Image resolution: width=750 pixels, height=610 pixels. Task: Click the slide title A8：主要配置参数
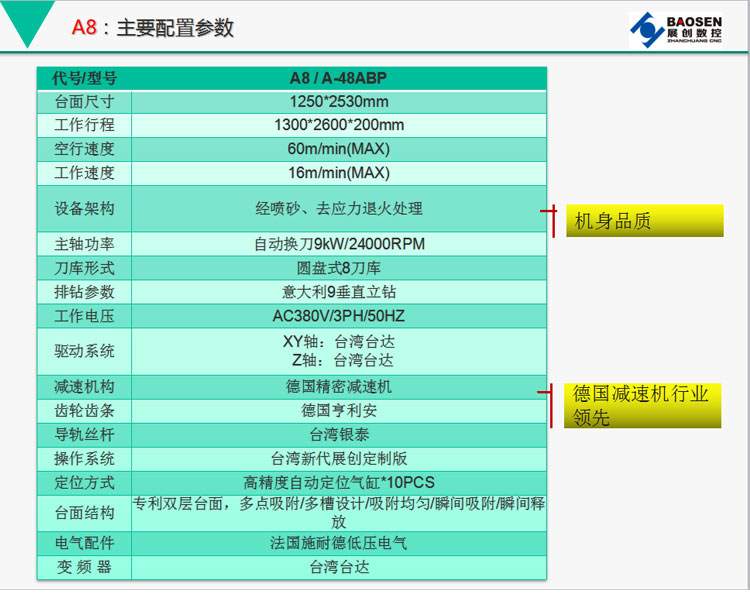tap(153, 28)
